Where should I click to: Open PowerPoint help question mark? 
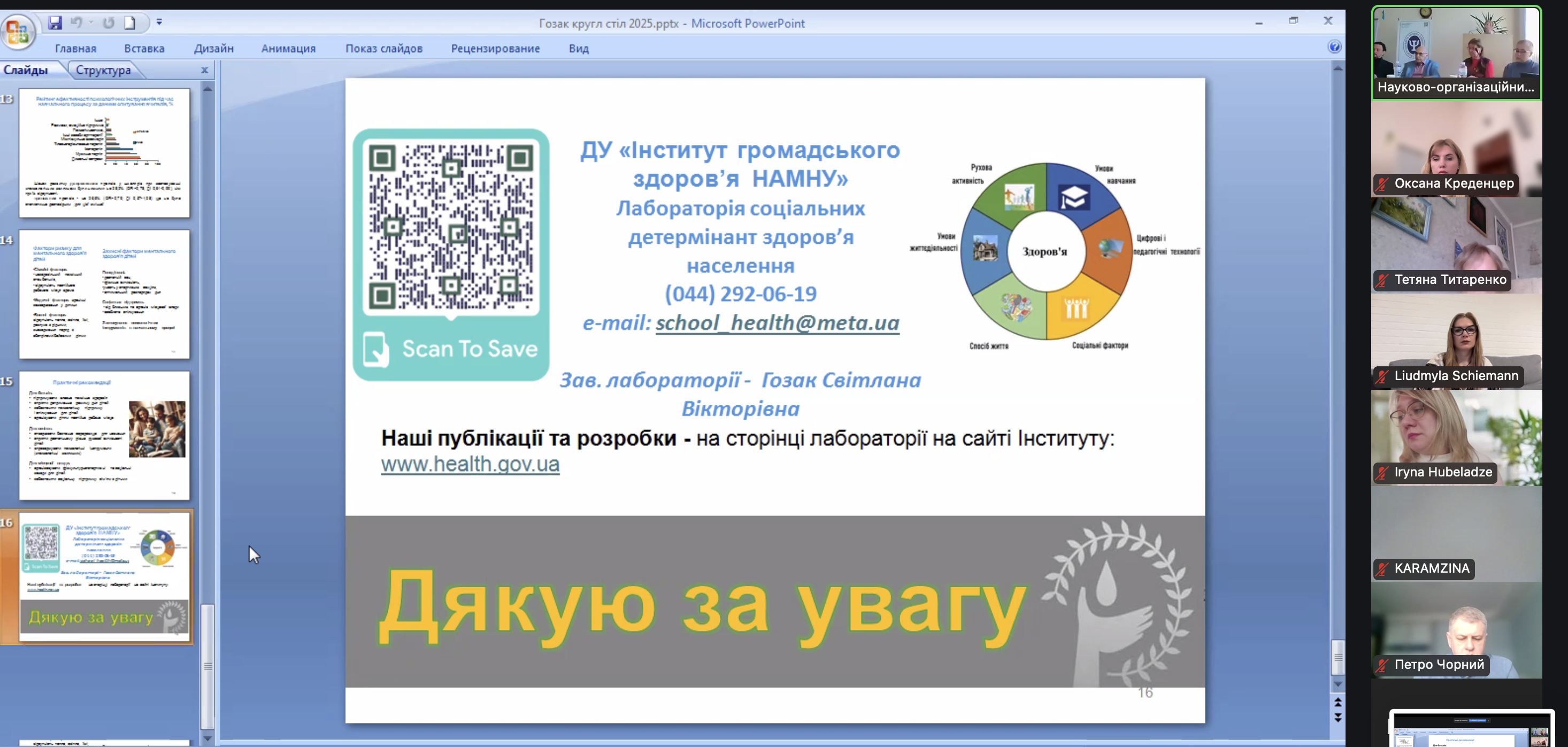pos(1334,47)
